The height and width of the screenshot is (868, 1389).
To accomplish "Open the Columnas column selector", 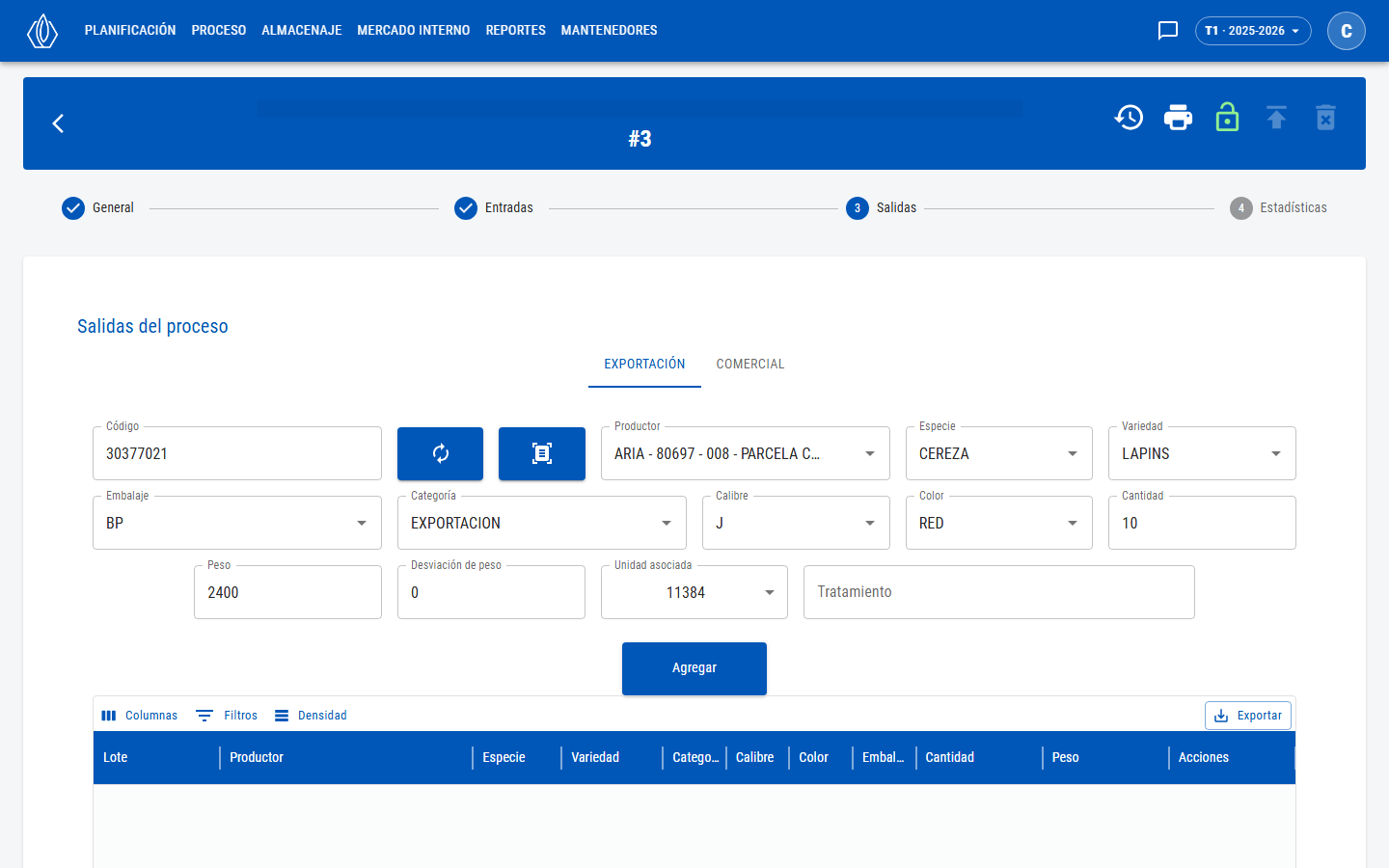I will tap(140, 716).
